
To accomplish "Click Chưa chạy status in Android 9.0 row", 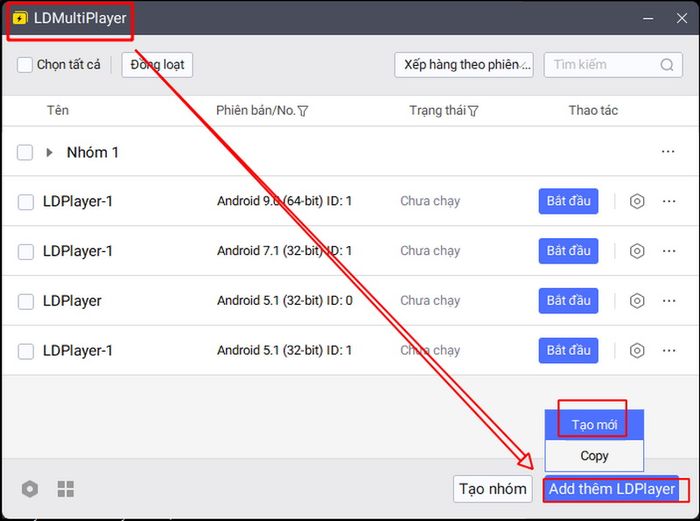I will [x=430, y=201].
